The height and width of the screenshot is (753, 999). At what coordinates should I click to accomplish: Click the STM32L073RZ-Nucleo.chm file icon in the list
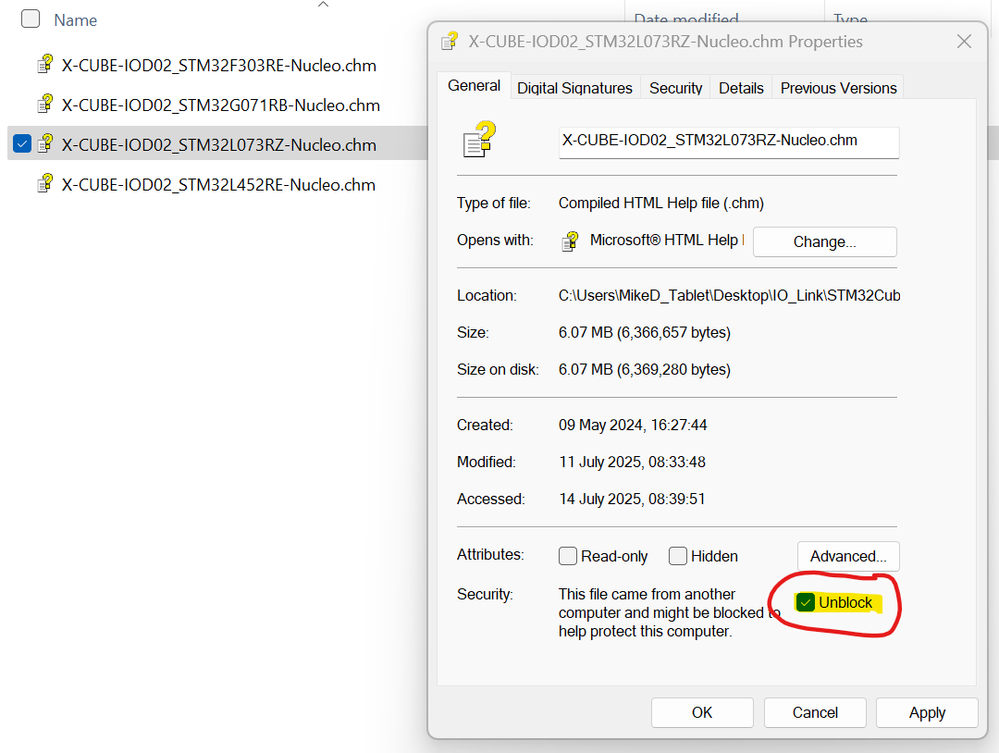coord(45,144)
